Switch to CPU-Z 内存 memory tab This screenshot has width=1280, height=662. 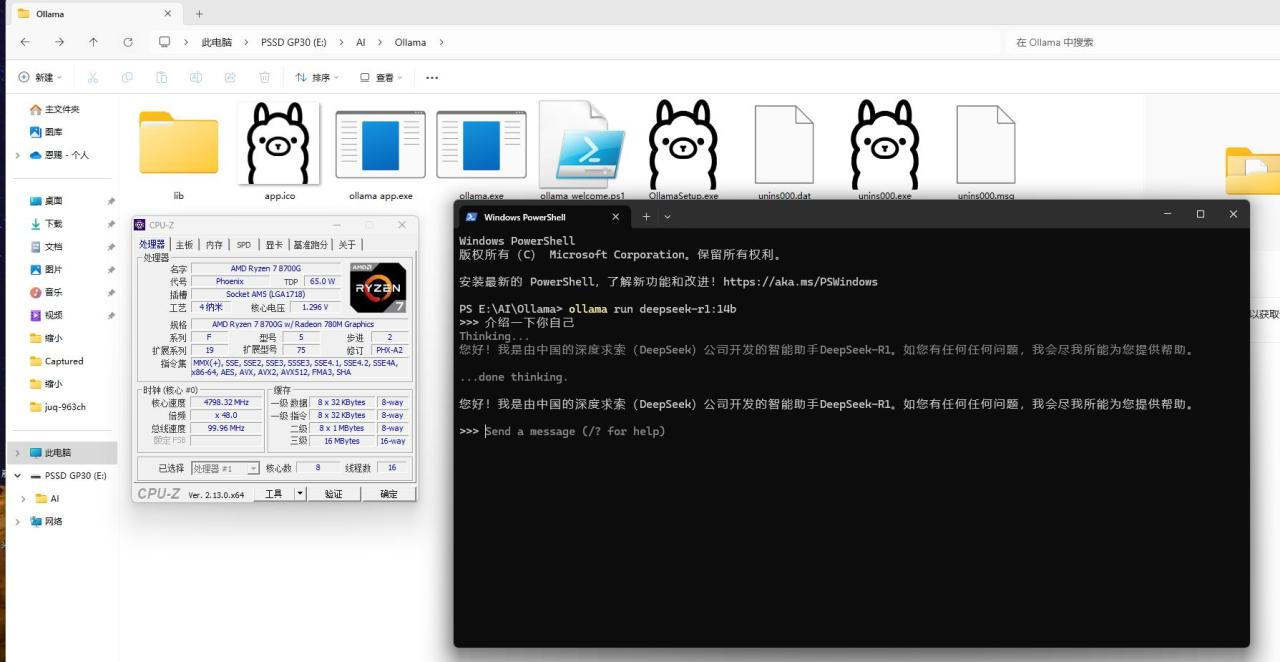coord(214,244)
